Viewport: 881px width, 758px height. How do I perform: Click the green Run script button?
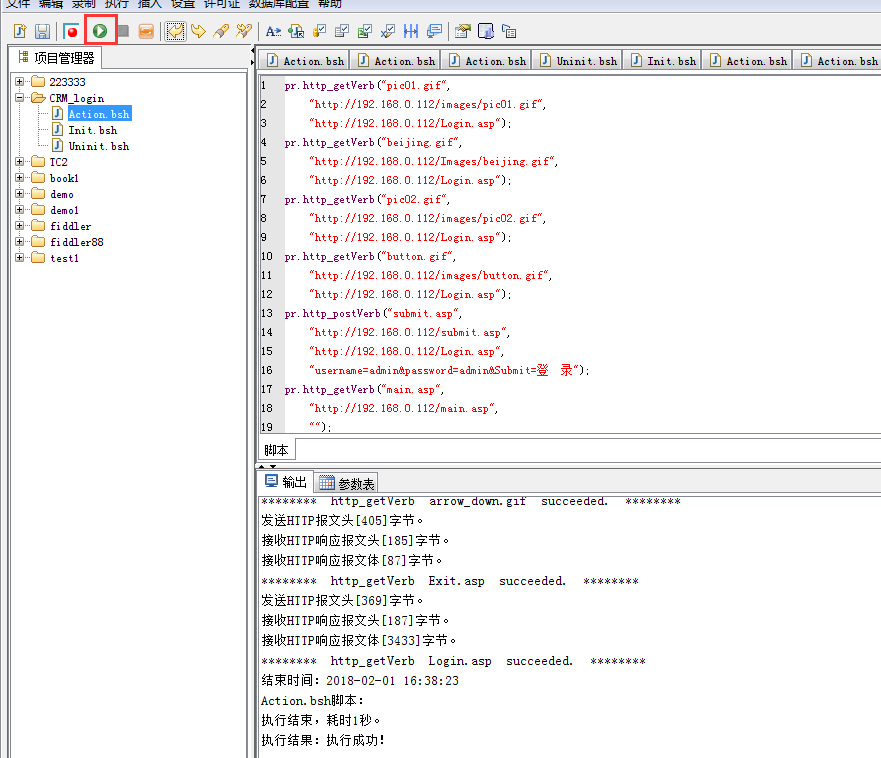click(x=100, y=31)
